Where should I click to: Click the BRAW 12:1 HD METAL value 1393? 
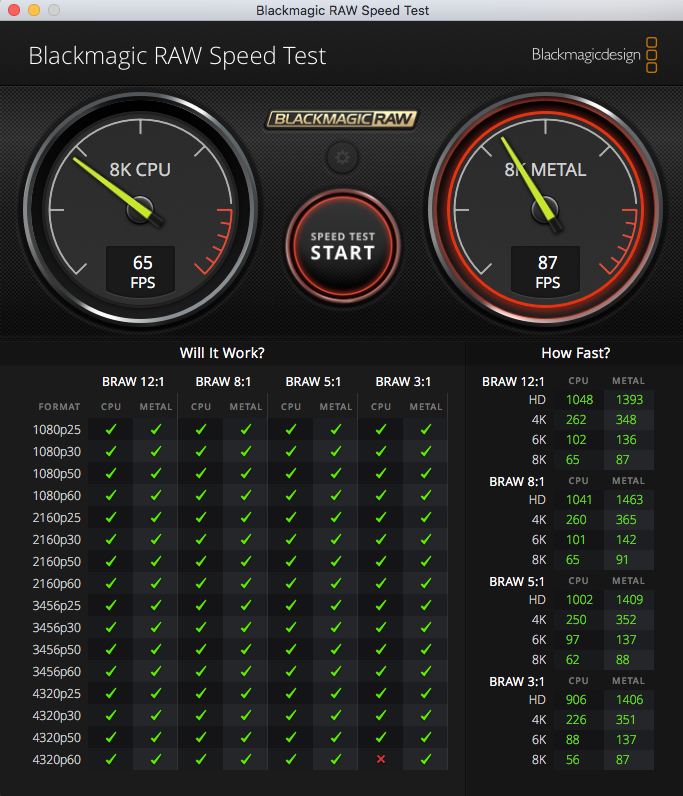pyautogui.click(x=630, y=400)
